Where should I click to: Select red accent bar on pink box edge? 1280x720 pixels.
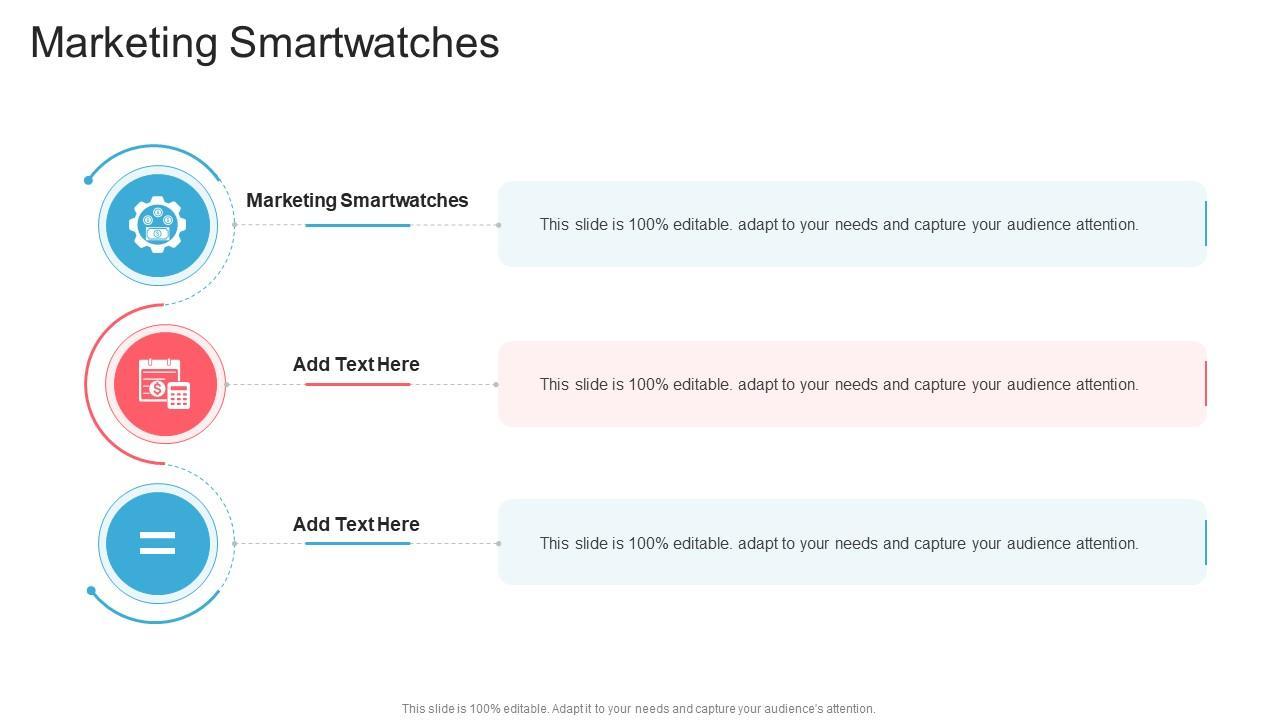pyautogui.click(x=1206, y=384)
